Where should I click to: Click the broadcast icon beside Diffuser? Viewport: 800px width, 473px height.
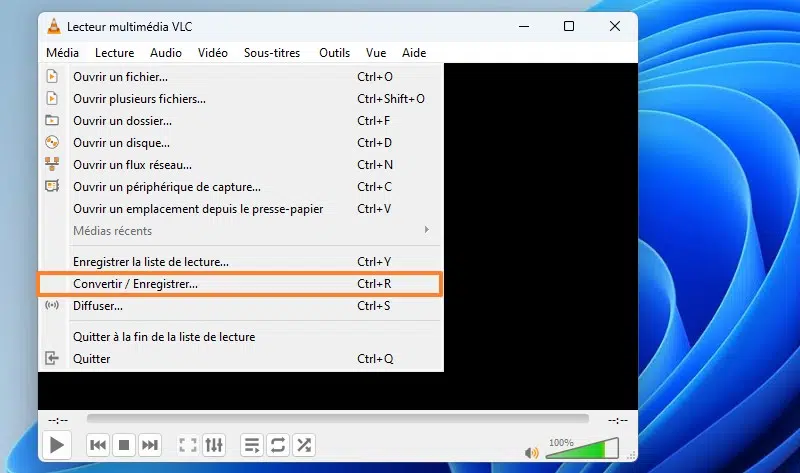click(52, 305)
